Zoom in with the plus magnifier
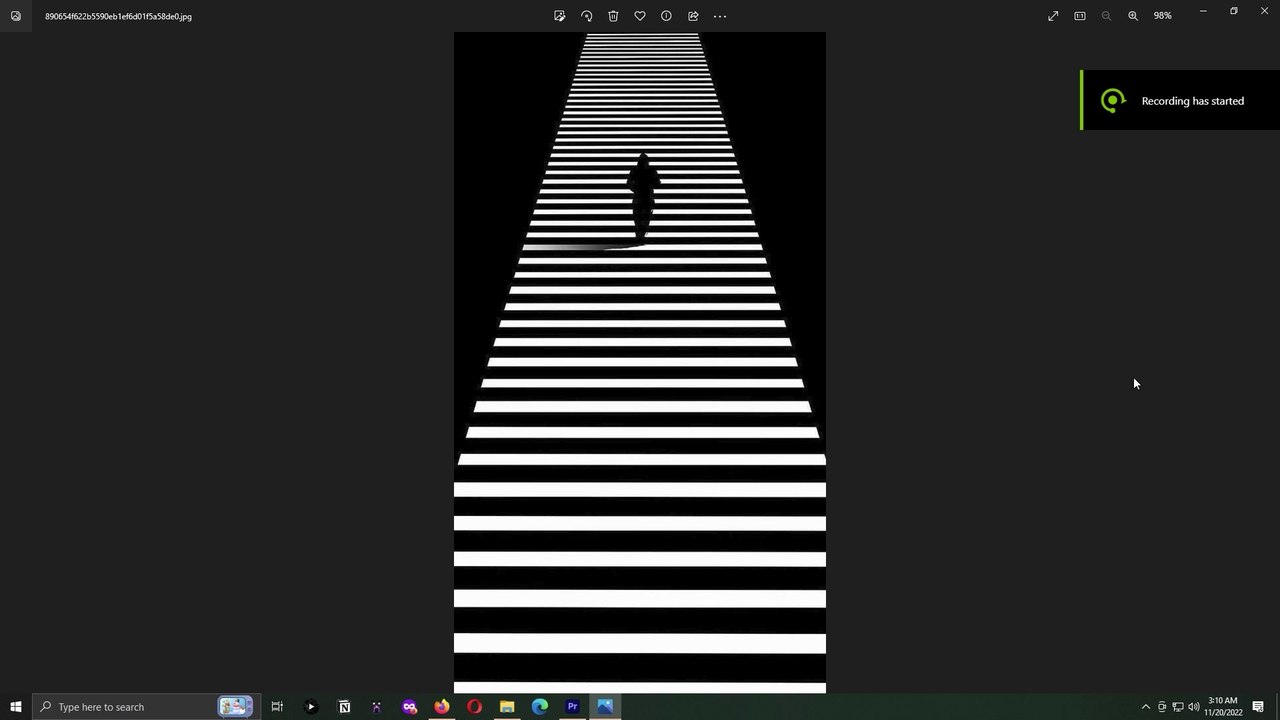This screenshot has height=720, width=1280. [1133, 16]
